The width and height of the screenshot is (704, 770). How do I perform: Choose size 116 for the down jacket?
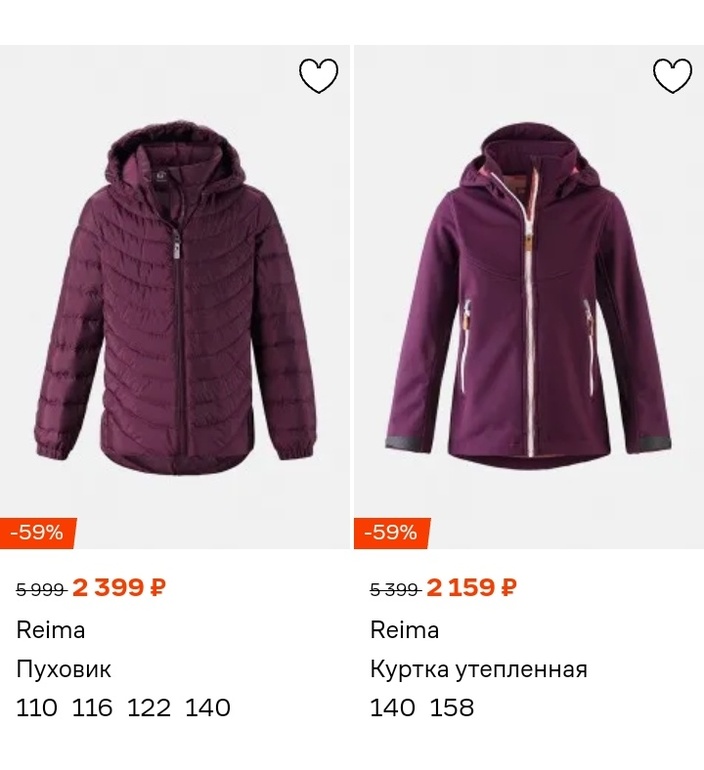point(93,708)
